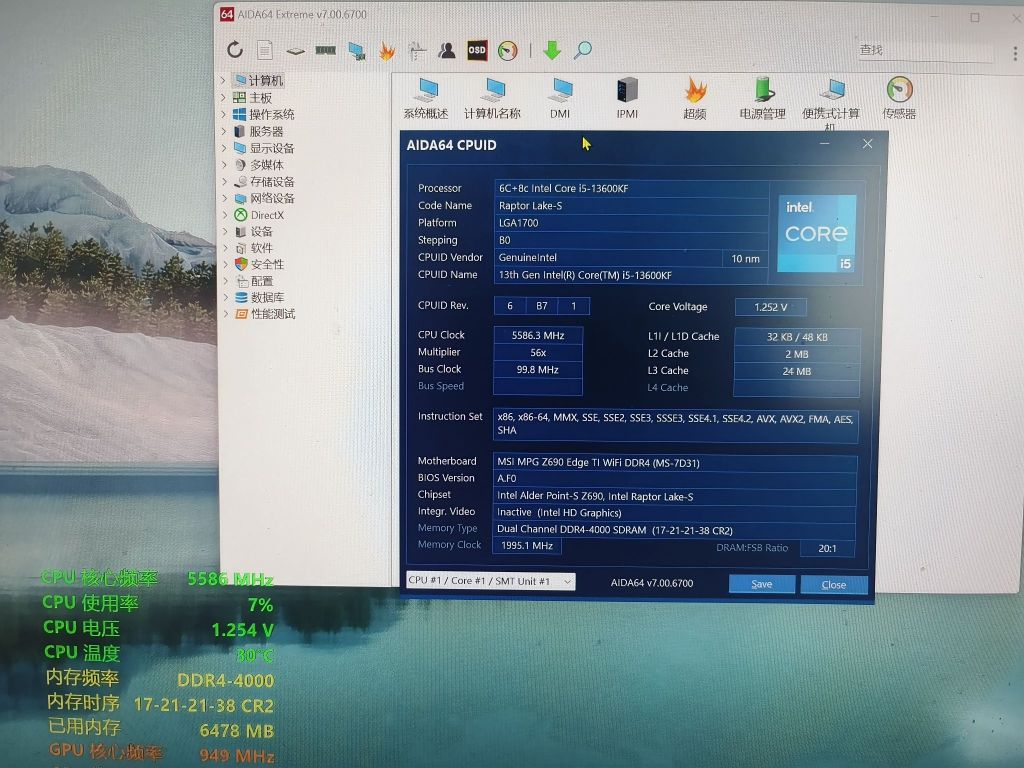This screenshot has height=768, width=1024.
Task: Click the Close button in CPUID window
Action: (834, 583)
